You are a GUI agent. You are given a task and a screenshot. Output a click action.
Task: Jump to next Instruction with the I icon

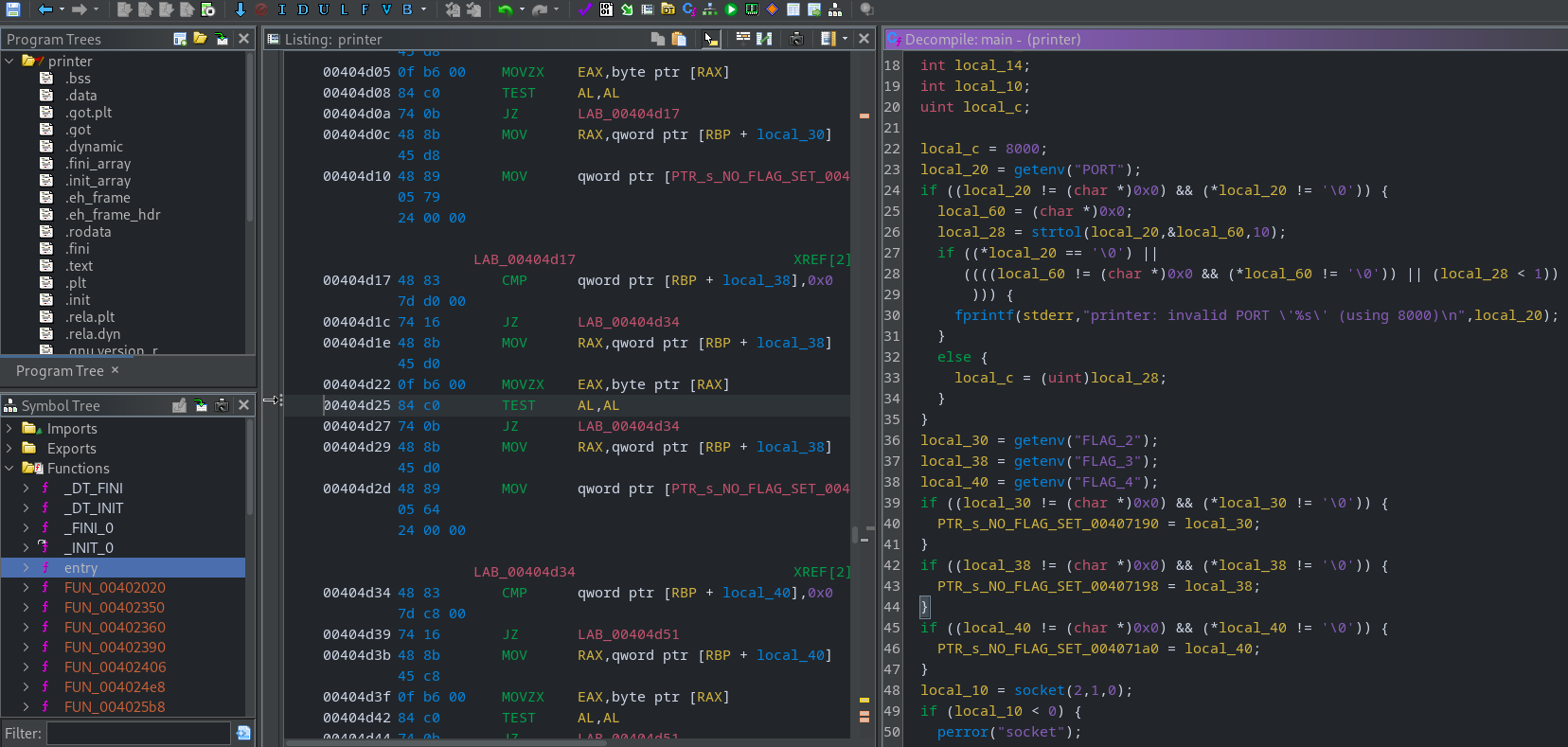pyautogui.click(x=282, y=9)
